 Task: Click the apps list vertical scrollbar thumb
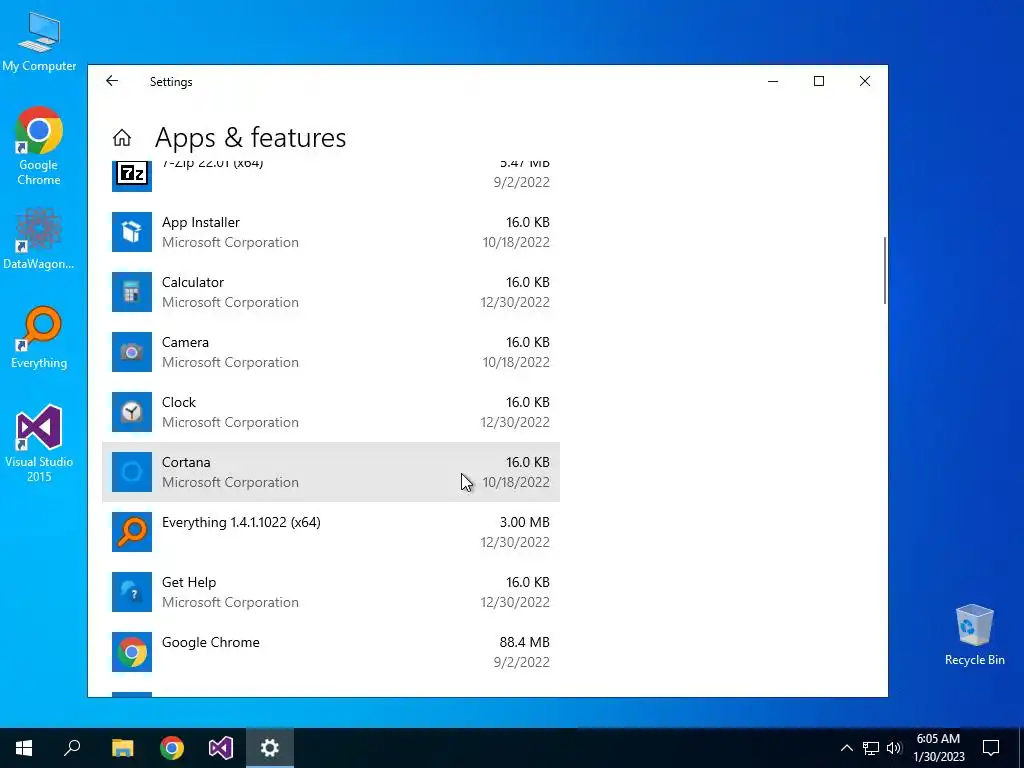(885, 270)
